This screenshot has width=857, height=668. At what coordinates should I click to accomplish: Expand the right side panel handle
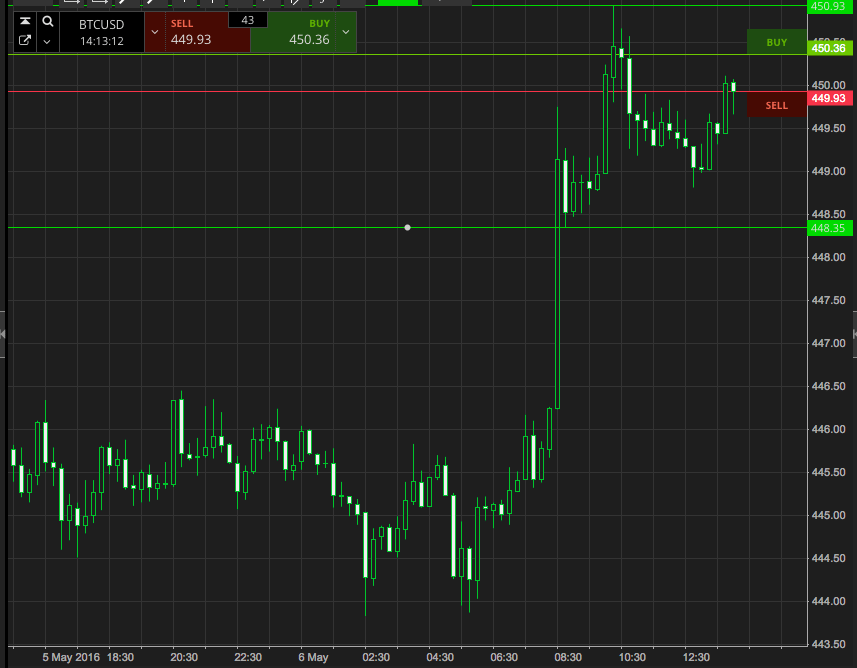tap(853, 334)
